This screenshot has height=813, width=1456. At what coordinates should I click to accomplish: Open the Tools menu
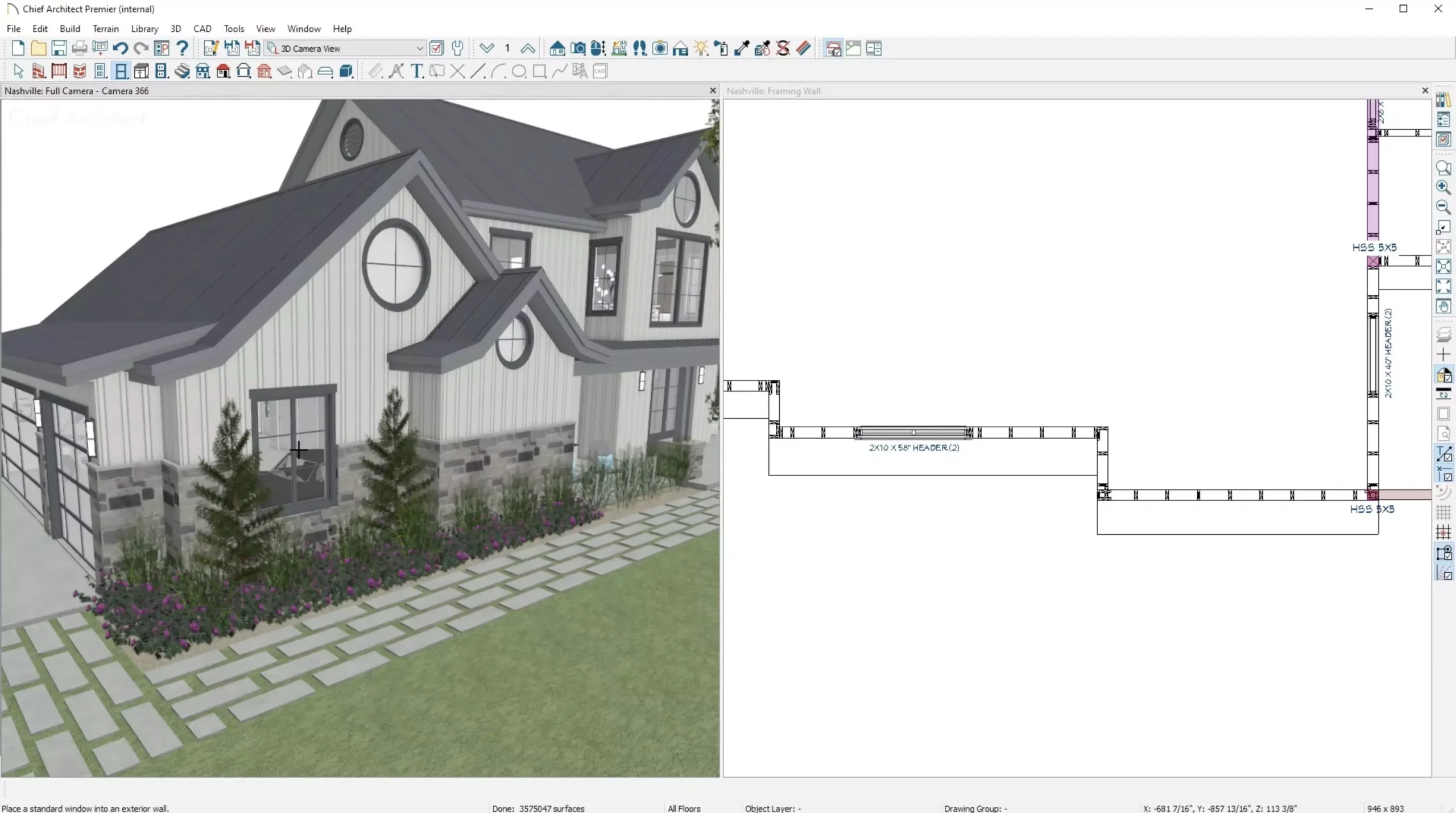(234, 28)
